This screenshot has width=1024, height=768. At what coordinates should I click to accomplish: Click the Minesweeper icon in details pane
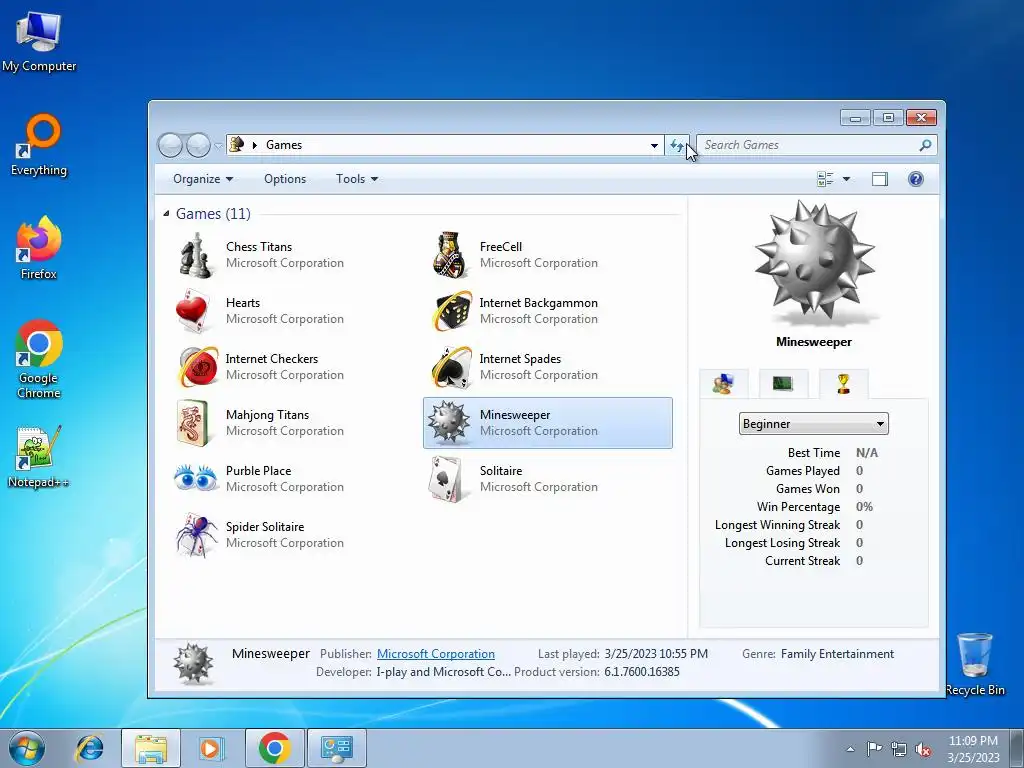tap(193, 663)
